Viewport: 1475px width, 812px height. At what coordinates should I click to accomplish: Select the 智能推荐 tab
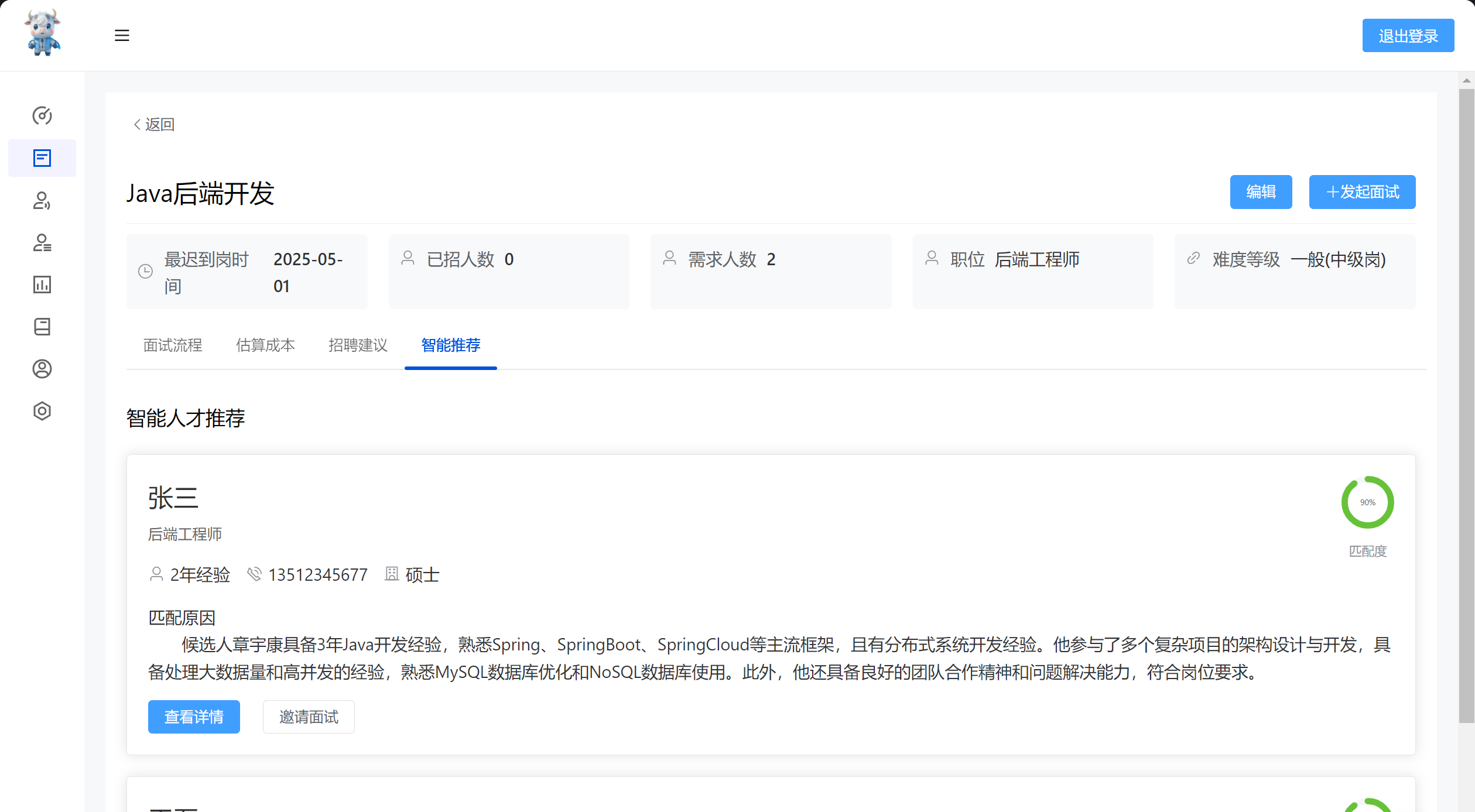(x=451, y=345)
